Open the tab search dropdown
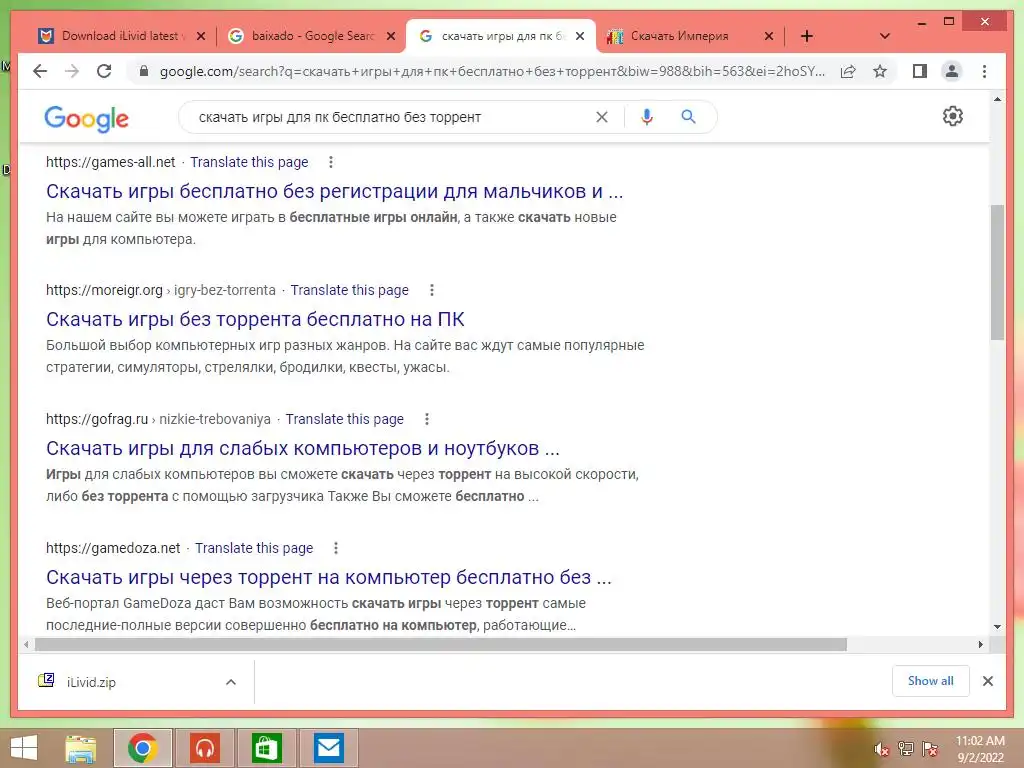Screen dimensions: 1024x768 (885, 36)
